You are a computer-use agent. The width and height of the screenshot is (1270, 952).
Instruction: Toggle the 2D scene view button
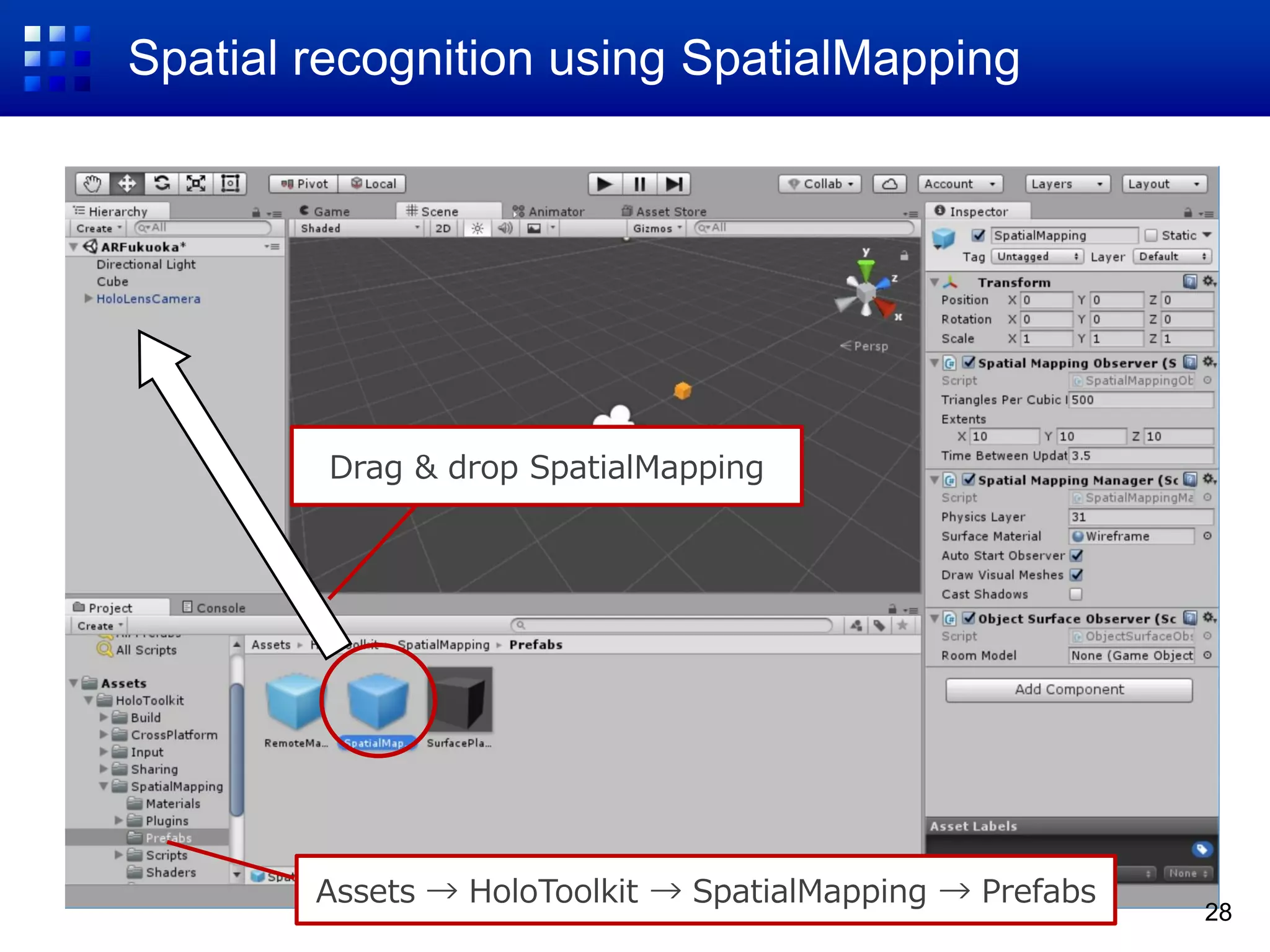(x=443, y=229)
